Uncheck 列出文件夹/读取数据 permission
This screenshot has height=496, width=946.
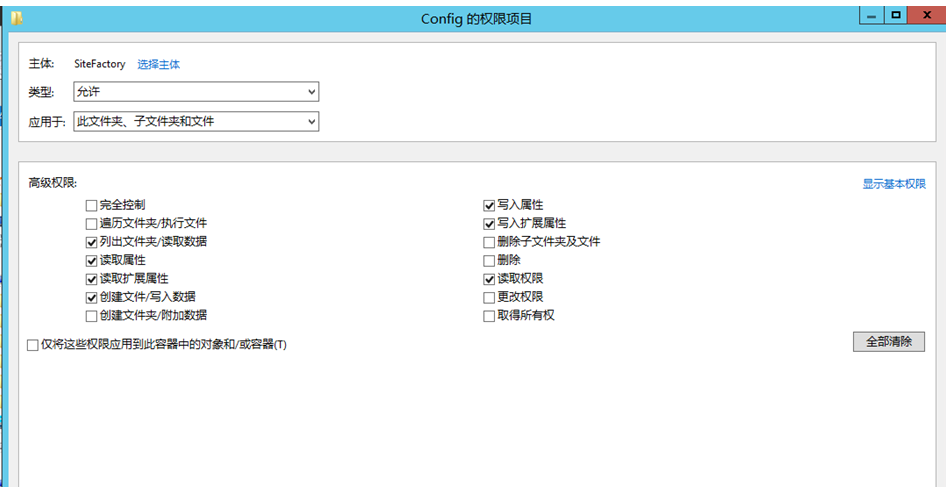tap(92, 242)
